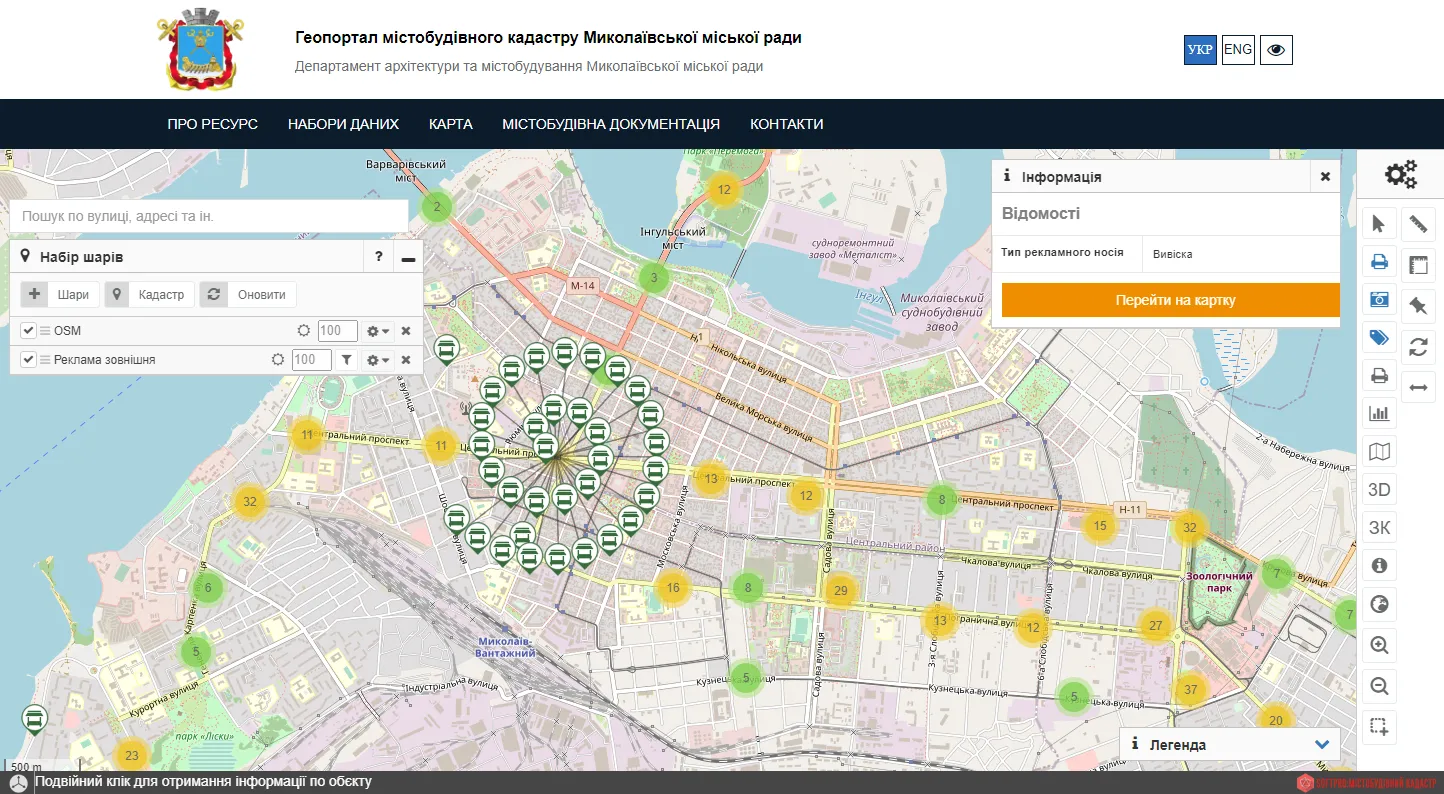Grab the OSM layer reorder handle
Image resolution: width=1444 pixels, height=794 pixels.
tap(45, 331)
